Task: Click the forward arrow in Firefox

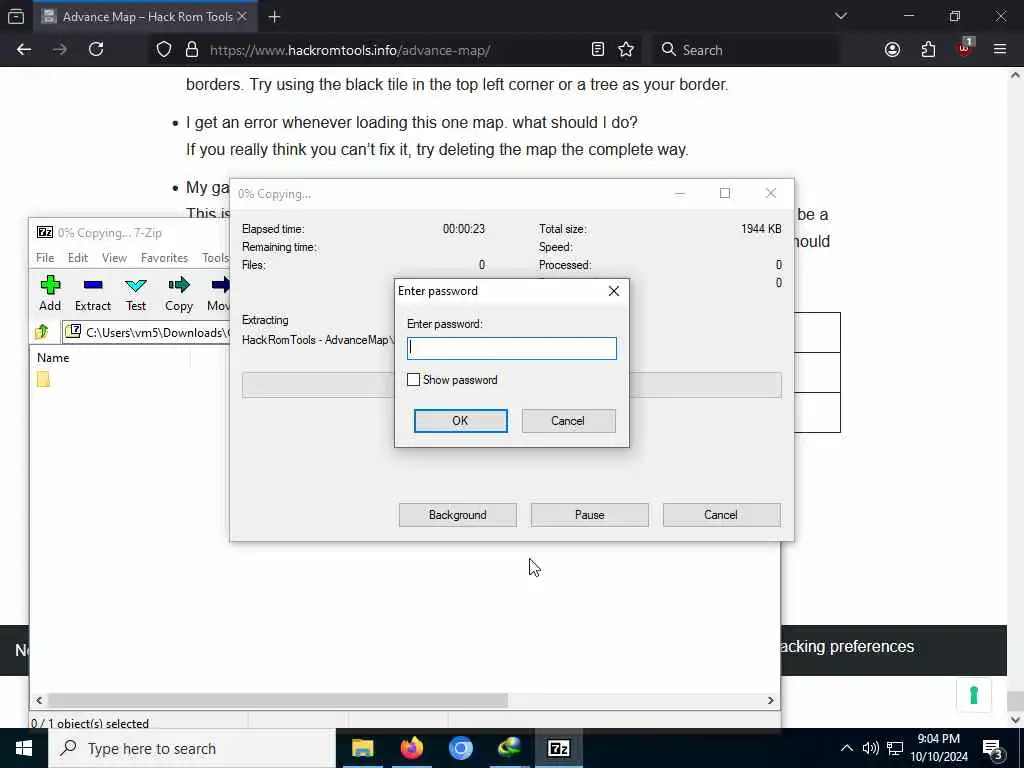Action: pyautogui.click(x=59, y=50)
